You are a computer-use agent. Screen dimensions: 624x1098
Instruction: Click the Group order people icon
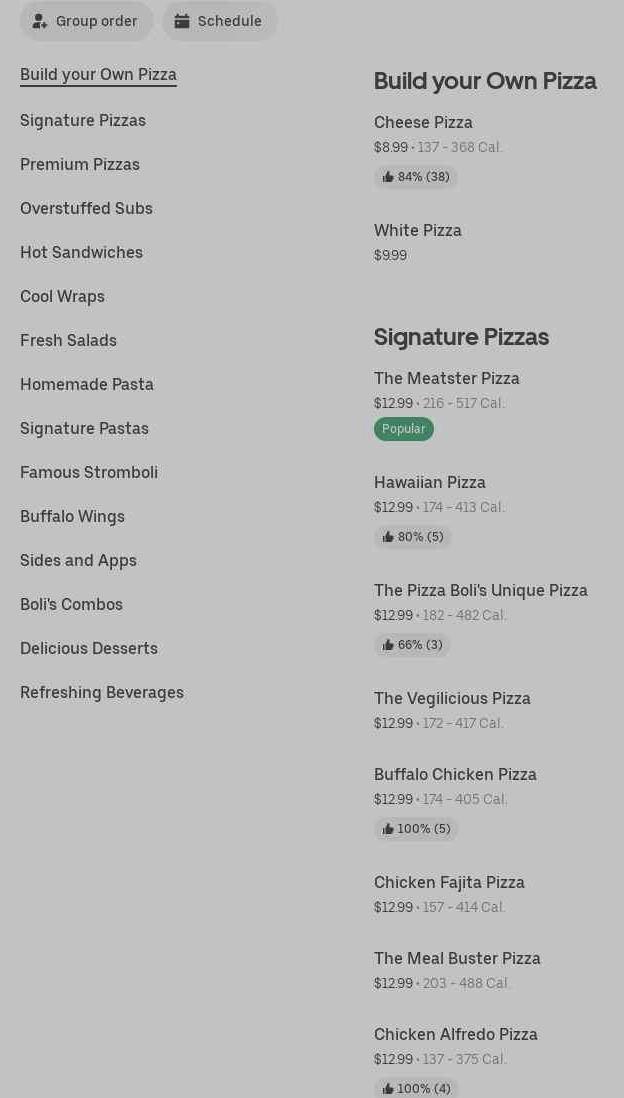tap(40, 21)
